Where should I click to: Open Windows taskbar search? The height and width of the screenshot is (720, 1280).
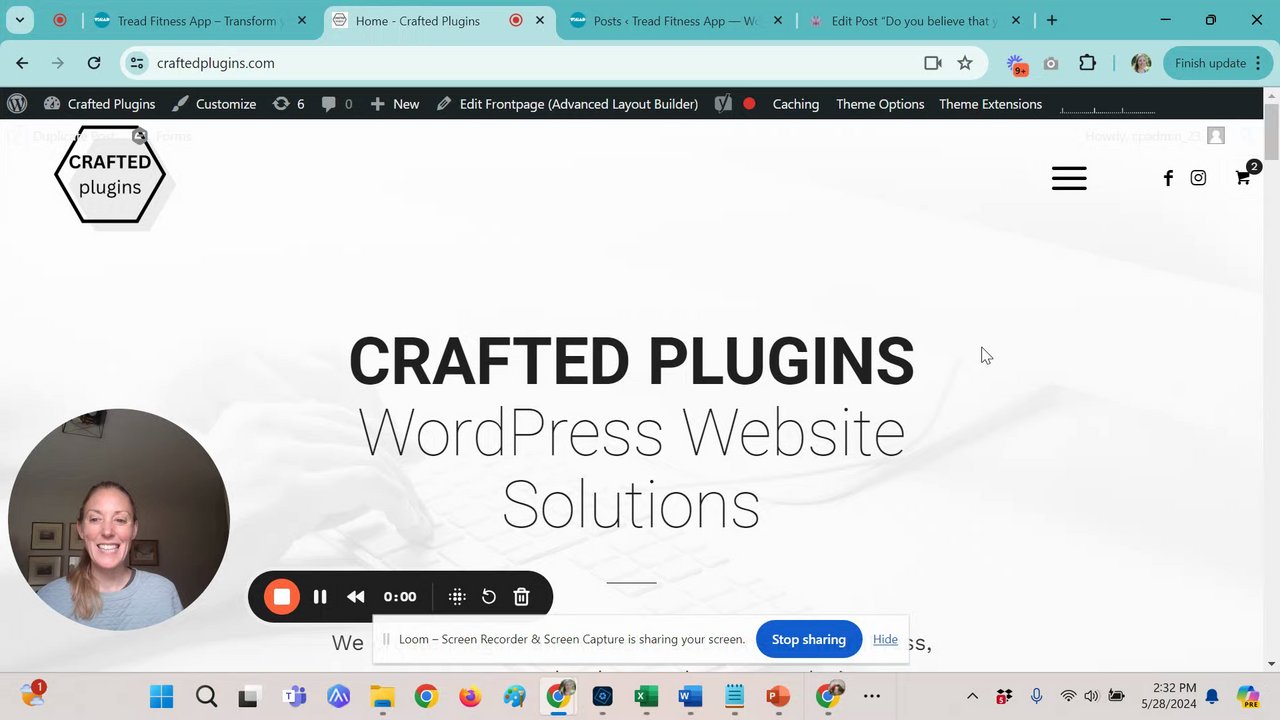206,696
